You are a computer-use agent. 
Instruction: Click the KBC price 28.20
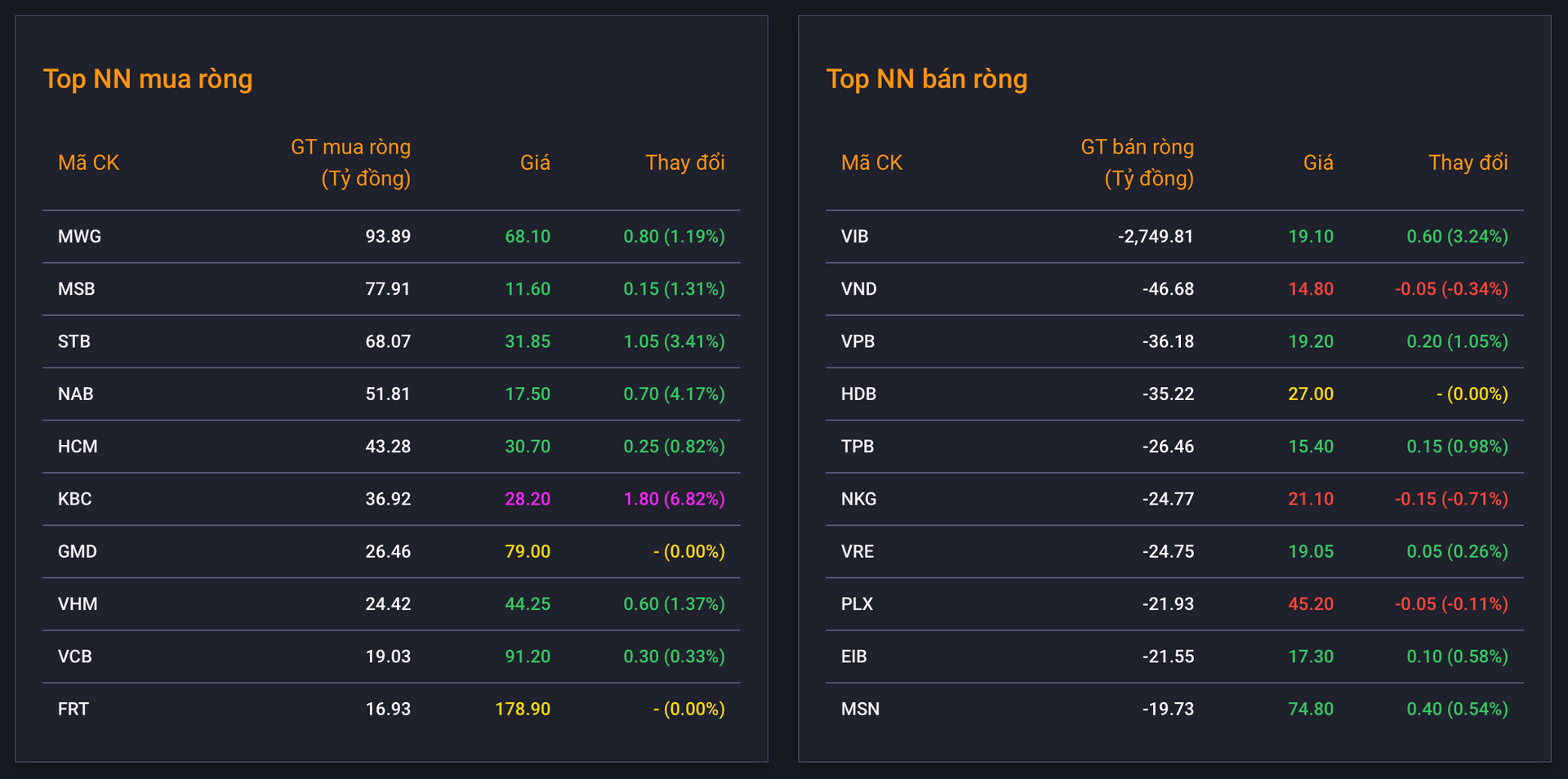pos(528,499)
